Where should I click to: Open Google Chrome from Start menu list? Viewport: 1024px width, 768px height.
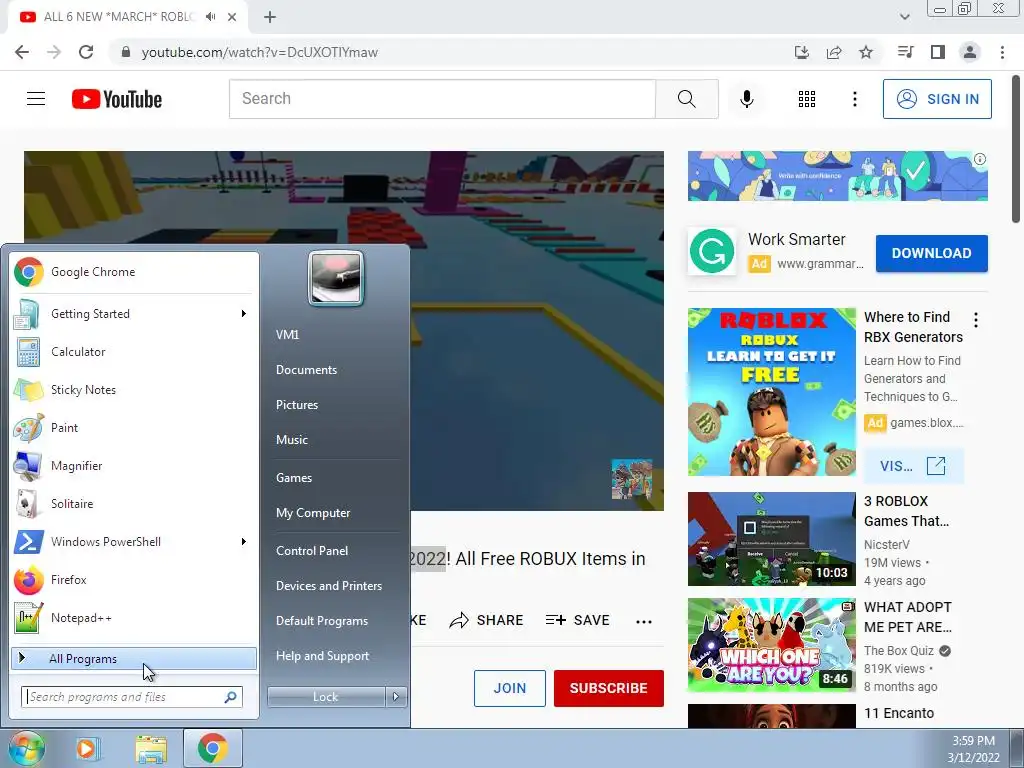[133, 272]
